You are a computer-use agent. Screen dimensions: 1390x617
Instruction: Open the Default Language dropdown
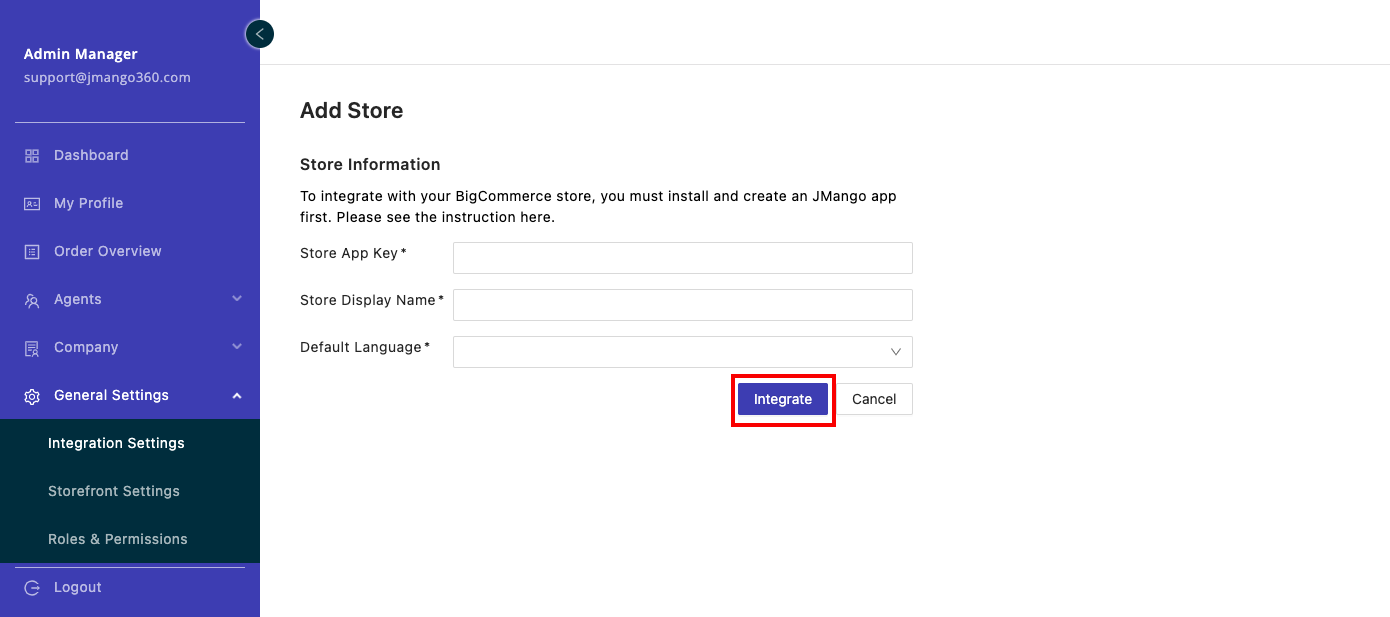point(682,352)
